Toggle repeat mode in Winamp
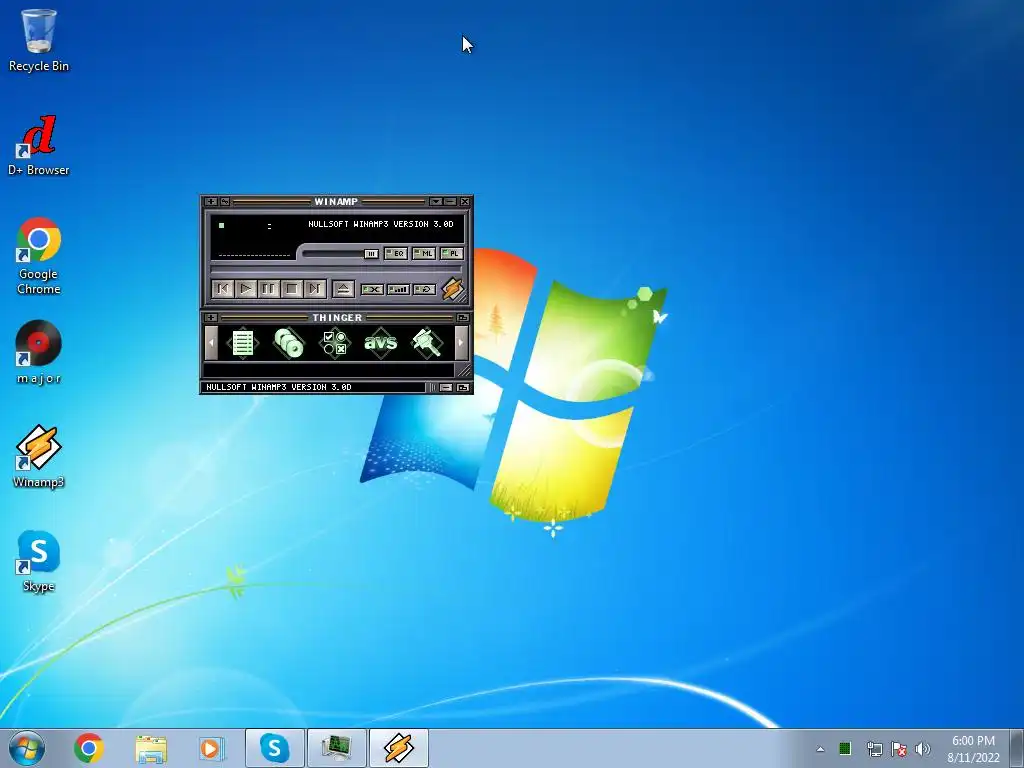 [424, 289]
